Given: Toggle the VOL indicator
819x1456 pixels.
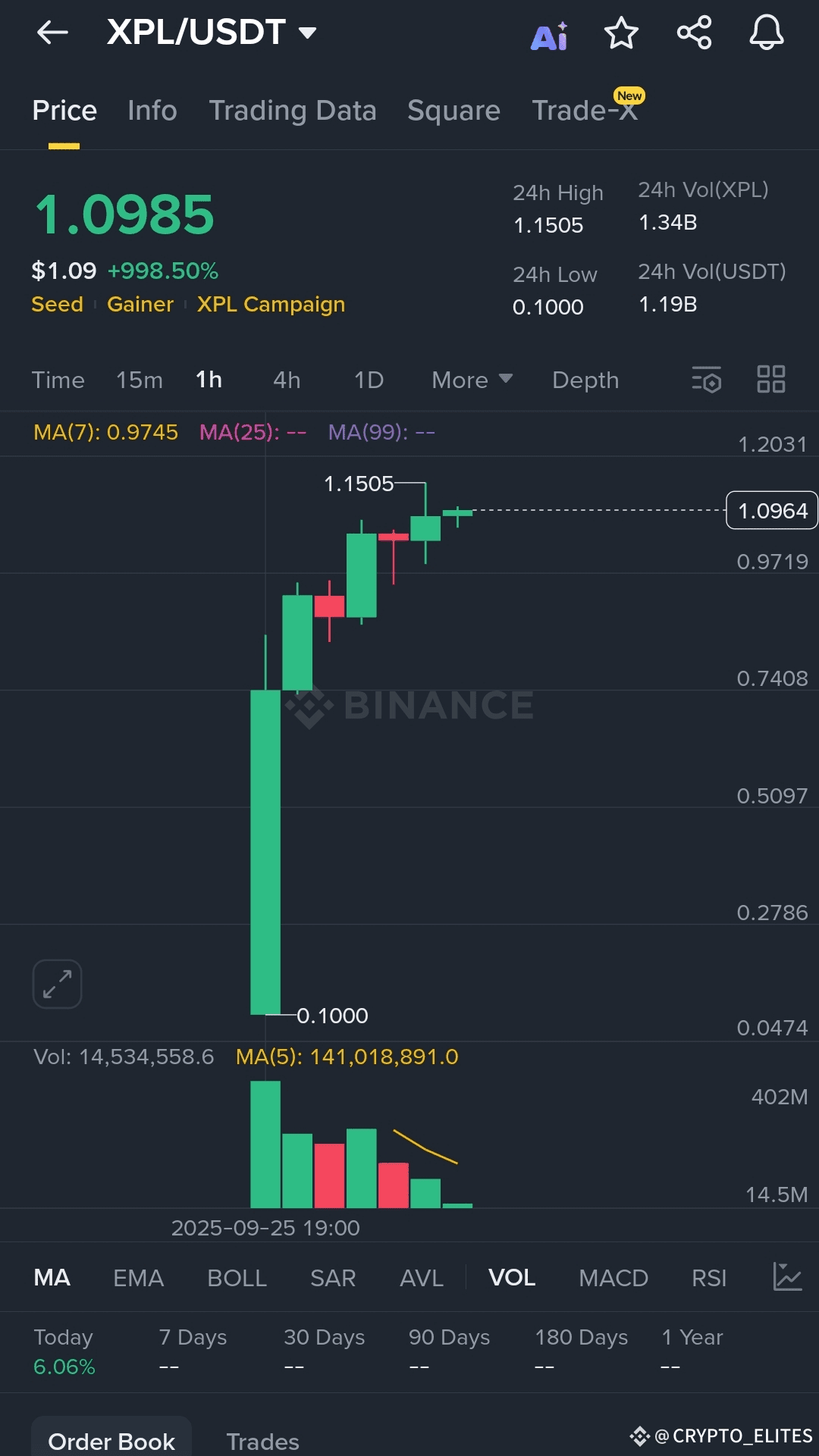Looking at the screenshot, I should 512,1278.
